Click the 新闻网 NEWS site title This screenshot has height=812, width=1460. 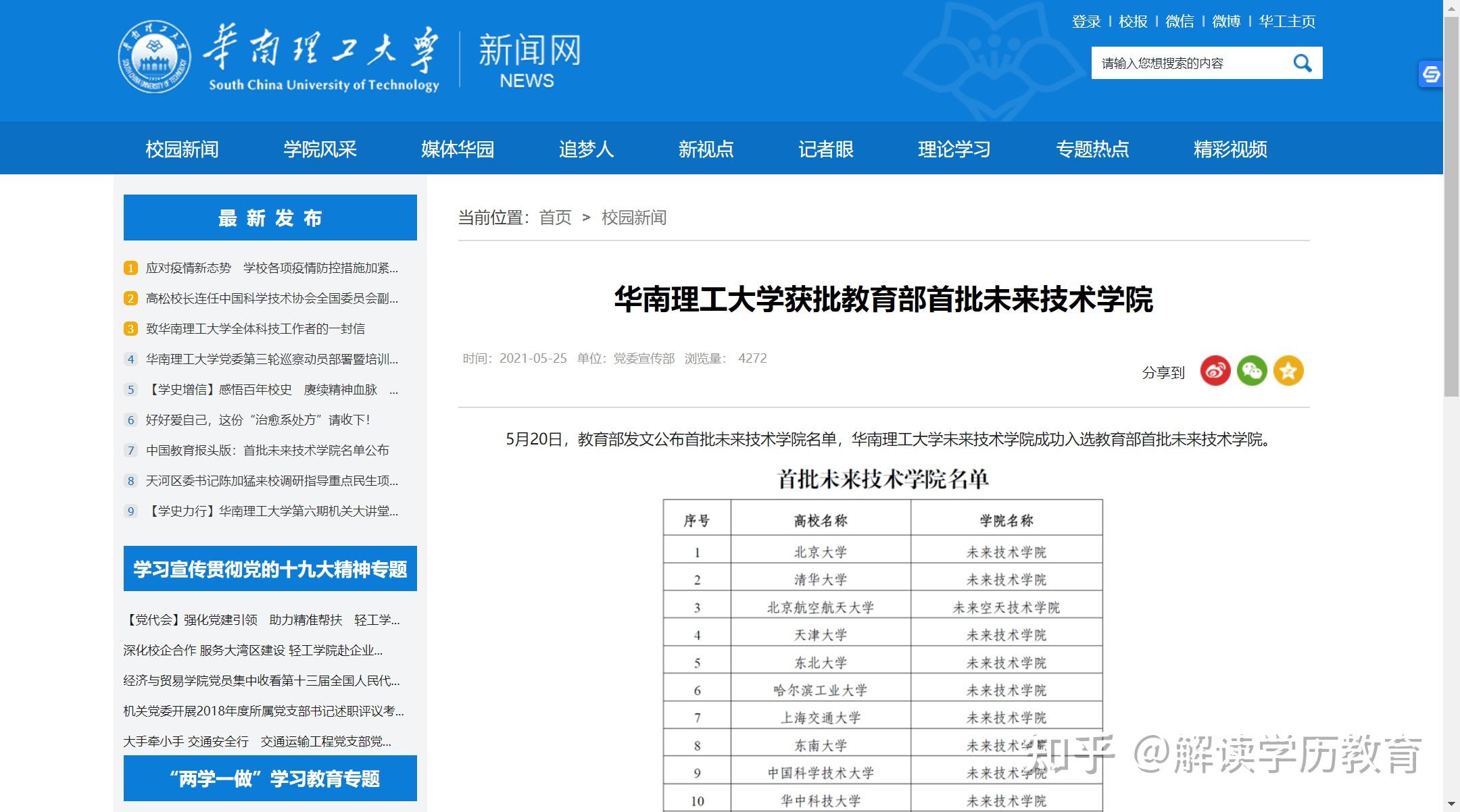[x=529, y=61]
